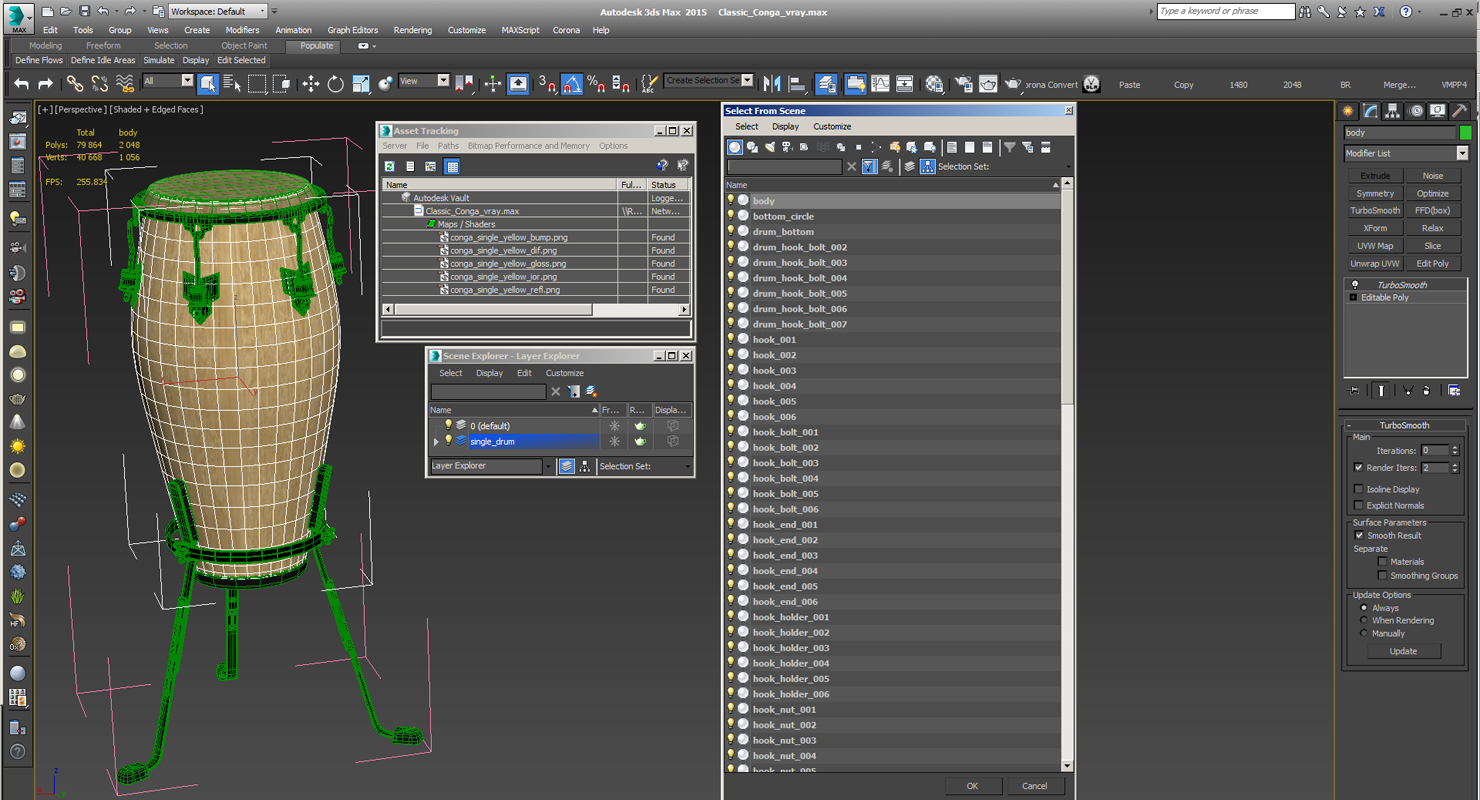Toggle Smooth Result checkbox
Viewport: 1480px width, 800px height.
pyautogui.click(x=1358, y=536)
